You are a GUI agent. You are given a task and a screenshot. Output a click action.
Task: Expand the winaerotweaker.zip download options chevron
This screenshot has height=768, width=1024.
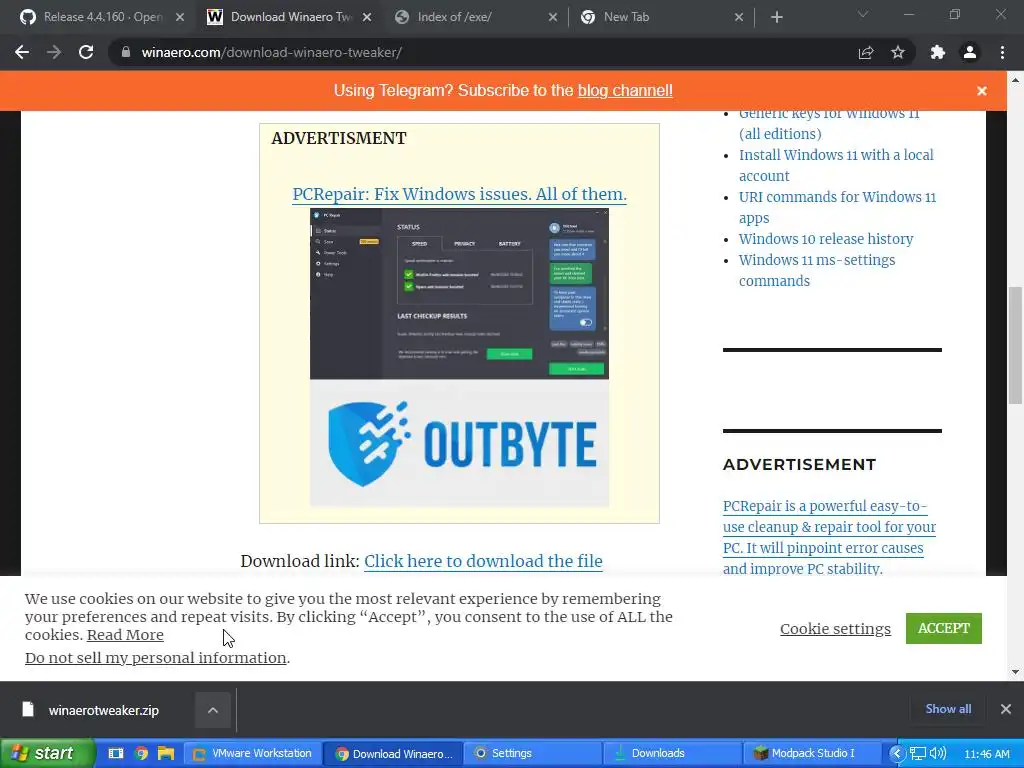coord(213,710)
